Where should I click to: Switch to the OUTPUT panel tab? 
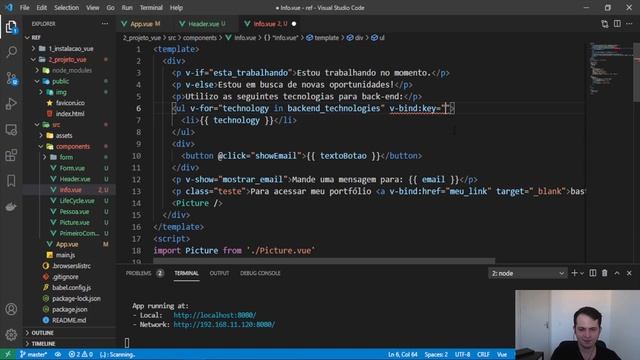pos(219,273)
